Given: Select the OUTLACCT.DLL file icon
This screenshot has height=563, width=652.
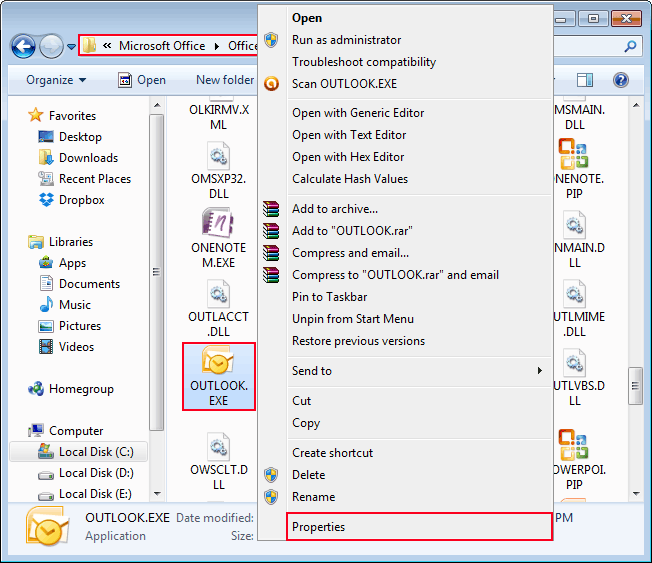Looking at the screenshot, I should pyautogui.click(x=219, y=294).
